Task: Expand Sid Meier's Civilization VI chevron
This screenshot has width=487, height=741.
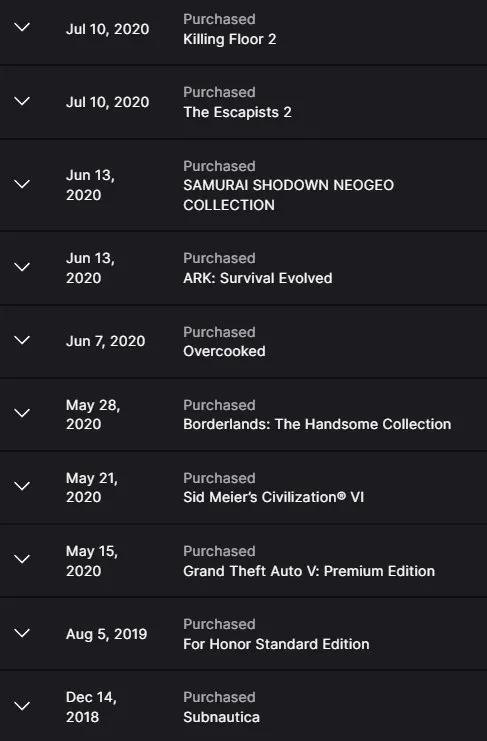Action: point(22,486)
